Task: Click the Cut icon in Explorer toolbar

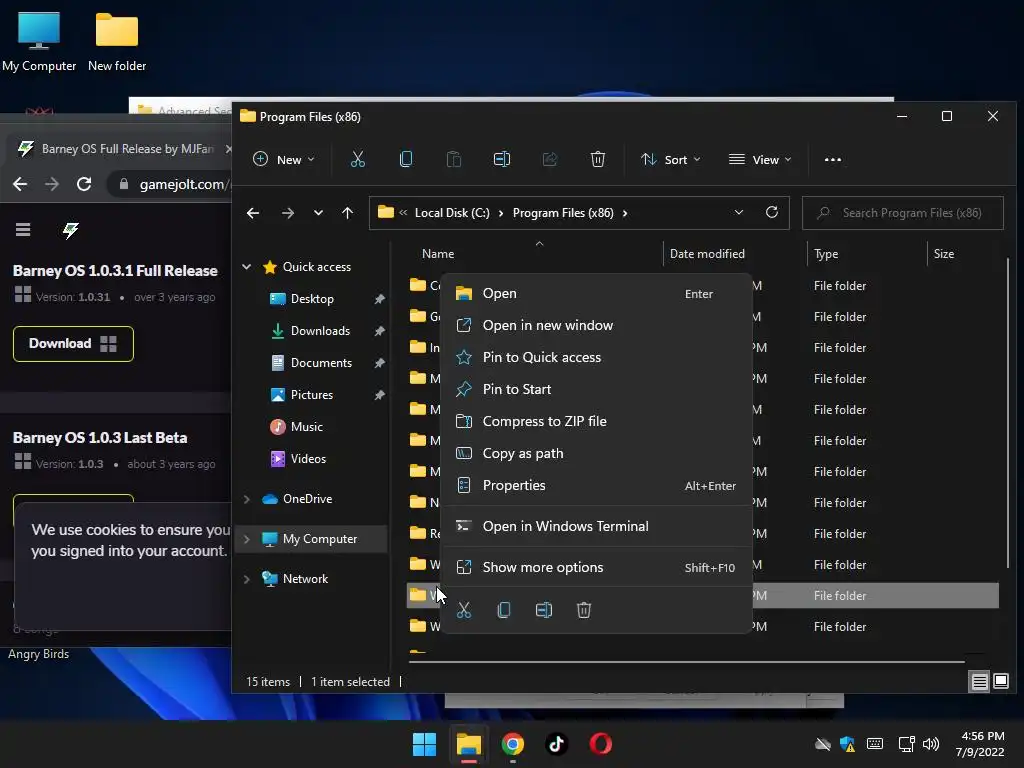Action: [357, 159]
